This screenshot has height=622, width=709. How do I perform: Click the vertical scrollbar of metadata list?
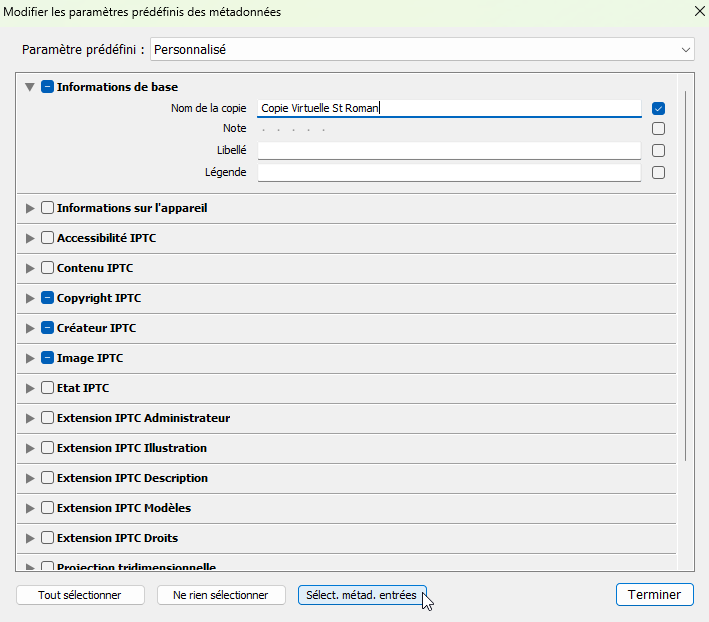(x=685, y=270)
